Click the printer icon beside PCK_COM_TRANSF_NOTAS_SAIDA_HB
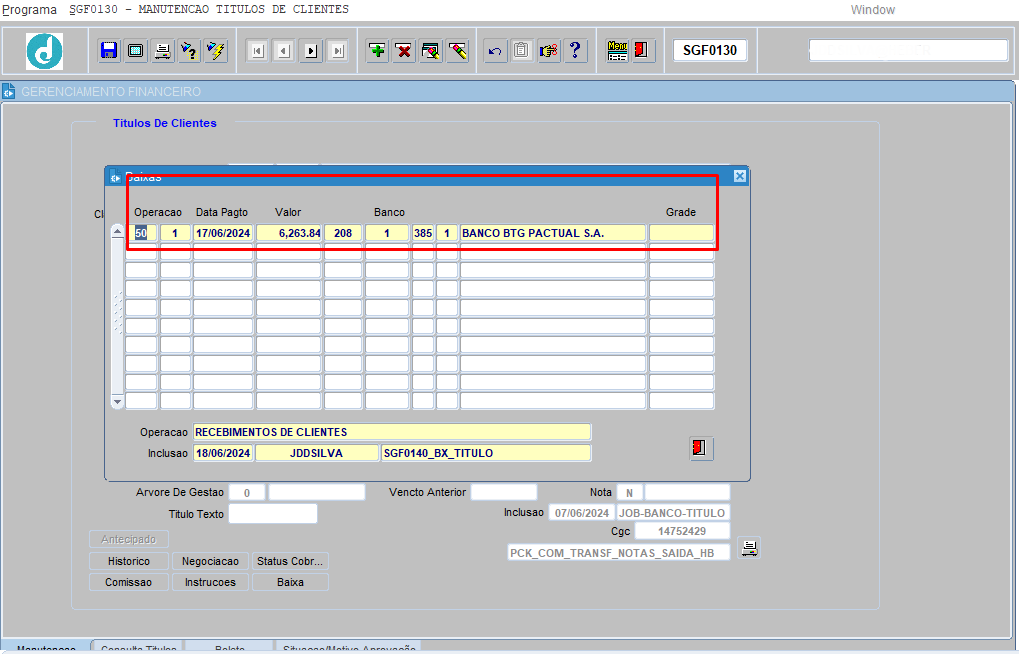 pos(749,547)
